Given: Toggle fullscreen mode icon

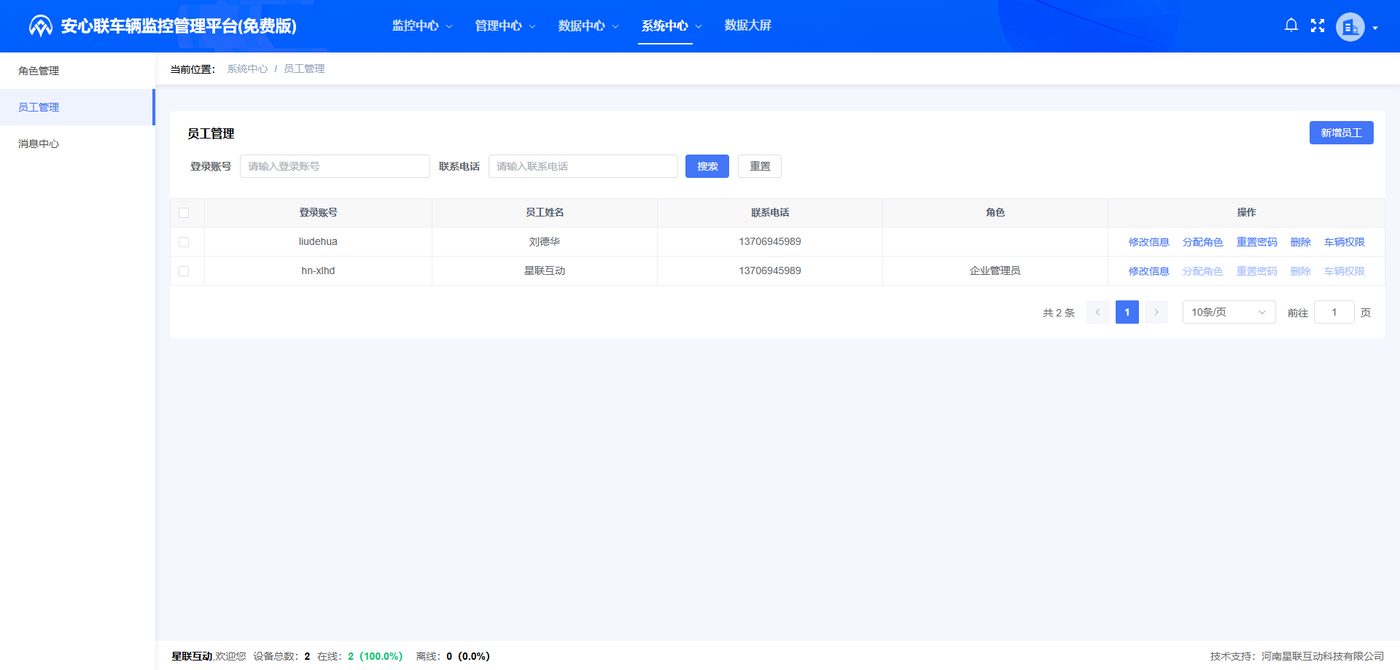Looking at the screenshot, I should pos(1317,26).
